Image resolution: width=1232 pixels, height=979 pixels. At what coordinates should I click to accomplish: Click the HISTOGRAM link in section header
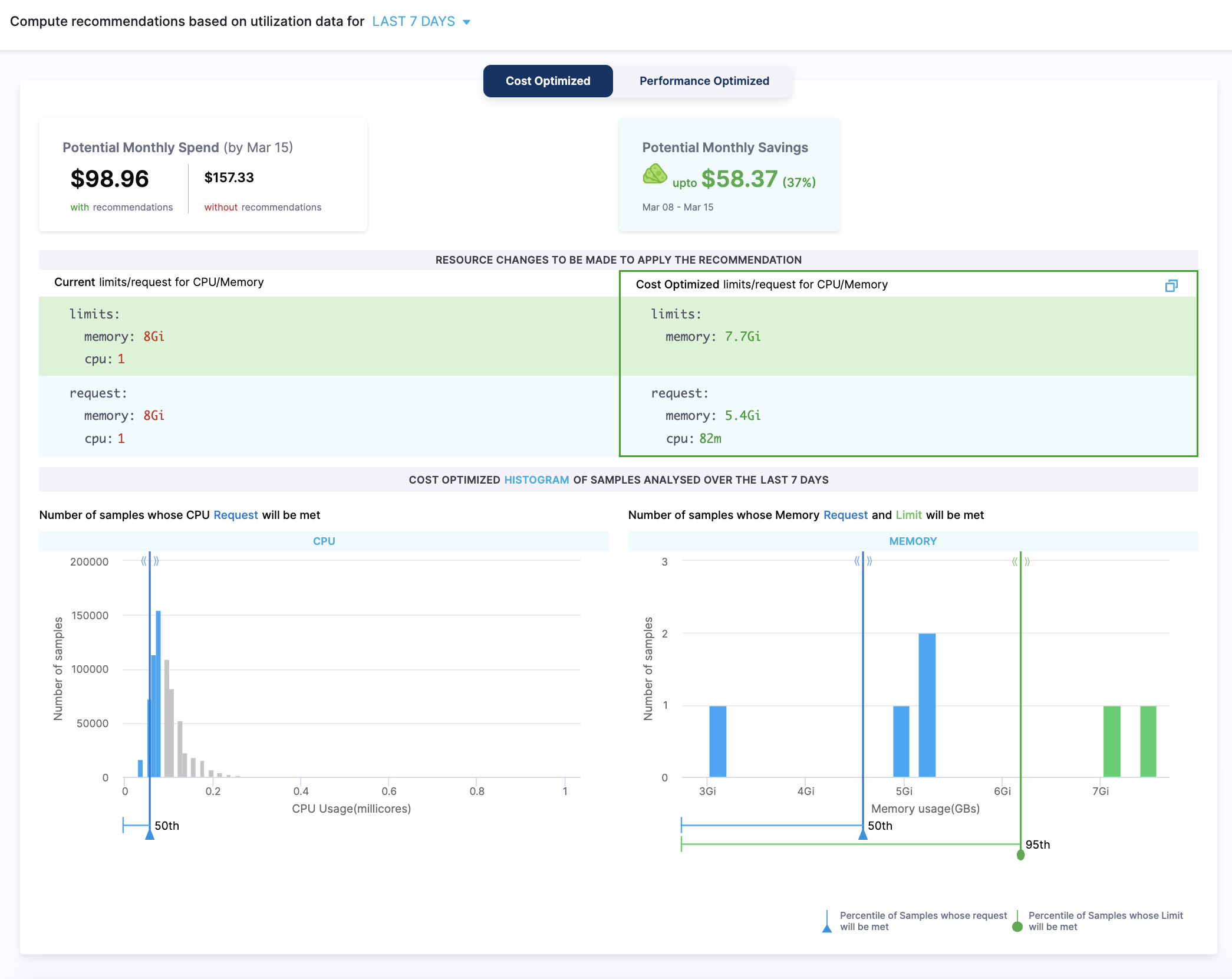536,480
